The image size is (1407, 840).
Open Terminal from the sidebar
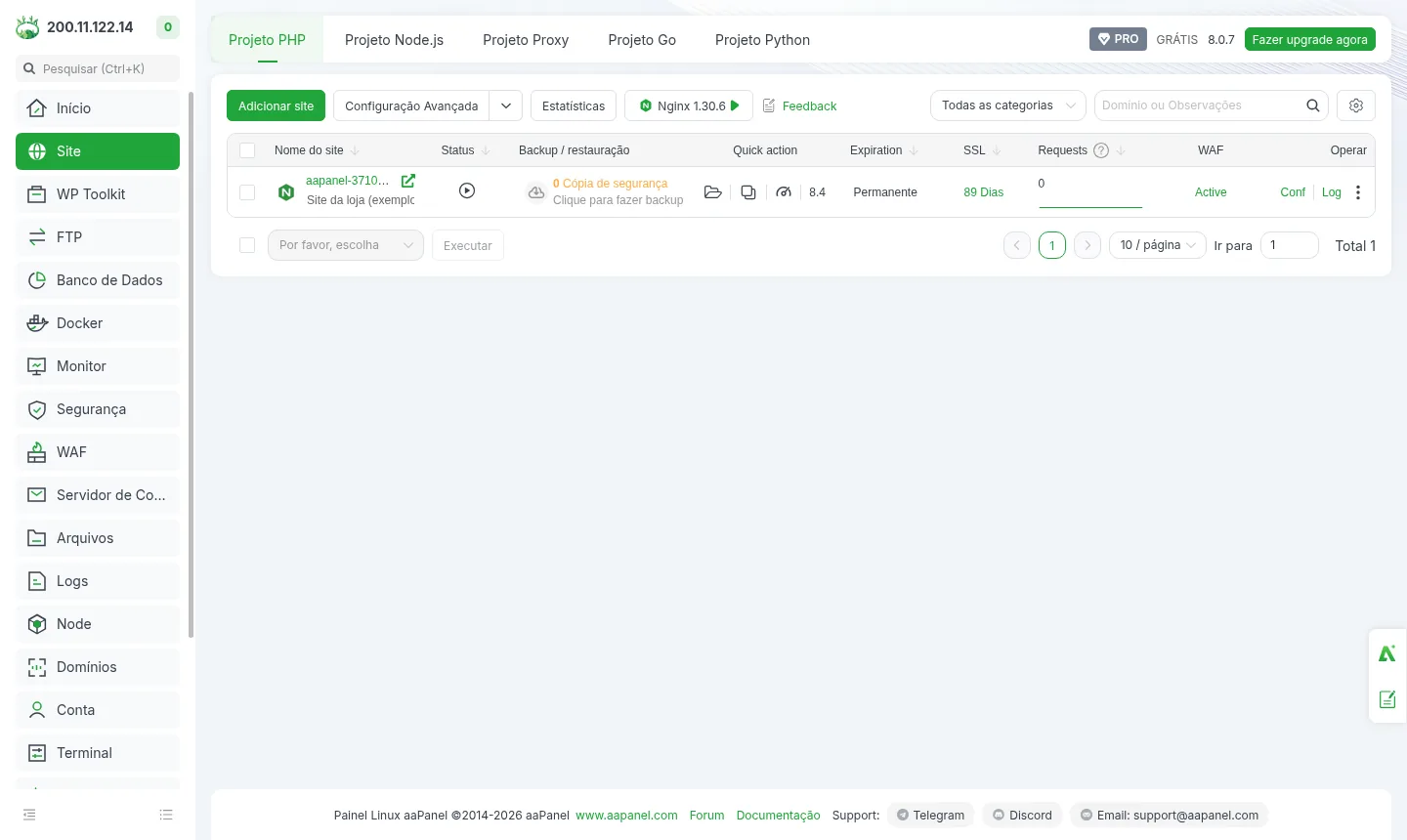(x=98, y=753)
